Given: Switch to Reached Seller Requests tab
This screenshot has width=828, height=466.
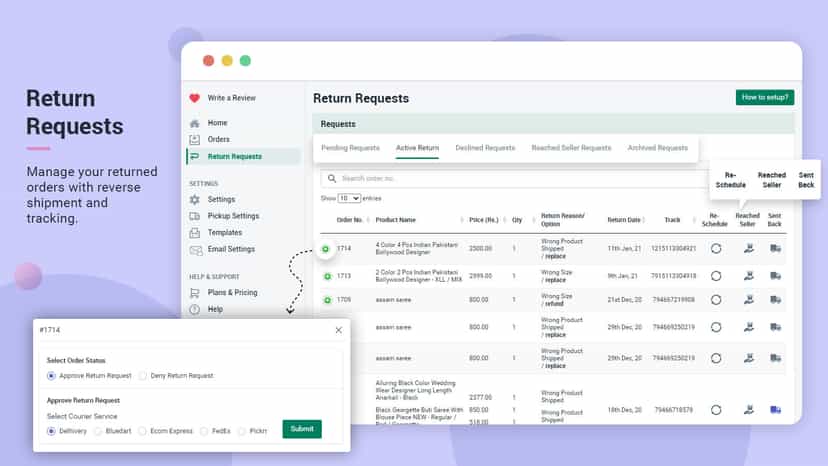Looking at the screenshot, I should (x=571, y=148).
